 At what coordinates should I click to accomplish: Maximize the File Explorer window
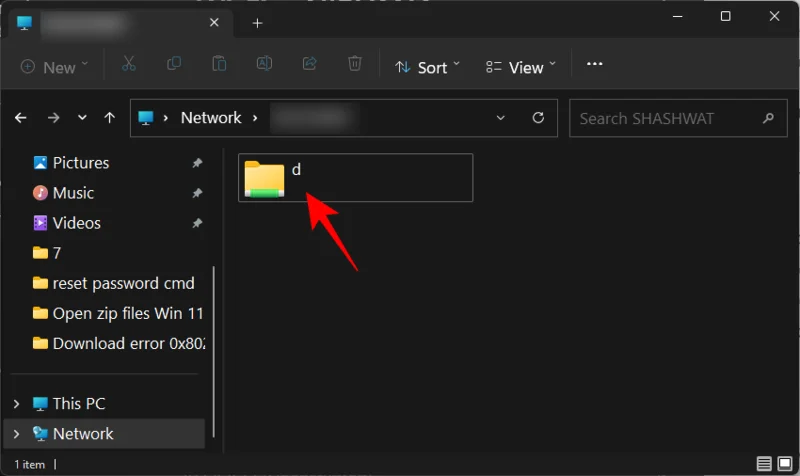[x=725, y=16]
